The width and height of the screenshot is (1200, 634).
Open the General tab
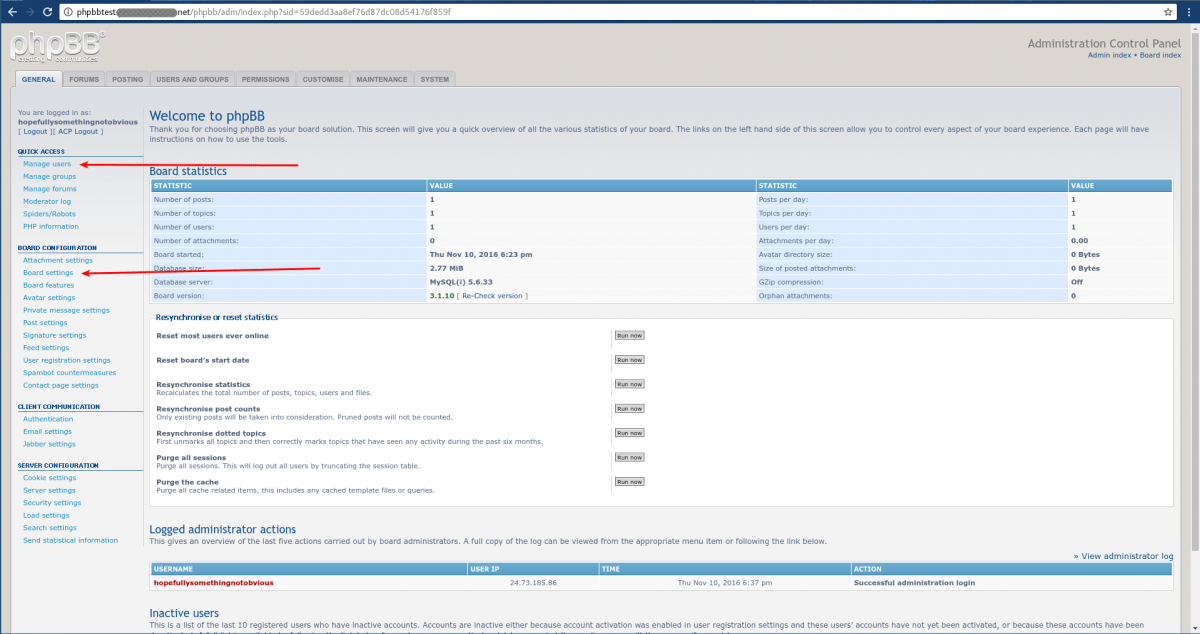tap(39, 79)
